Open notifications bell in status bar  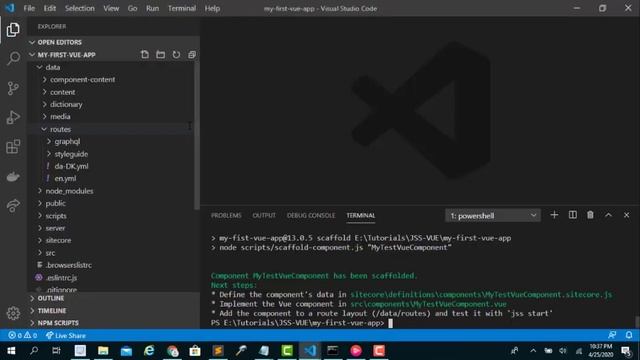tap(629, 335)
